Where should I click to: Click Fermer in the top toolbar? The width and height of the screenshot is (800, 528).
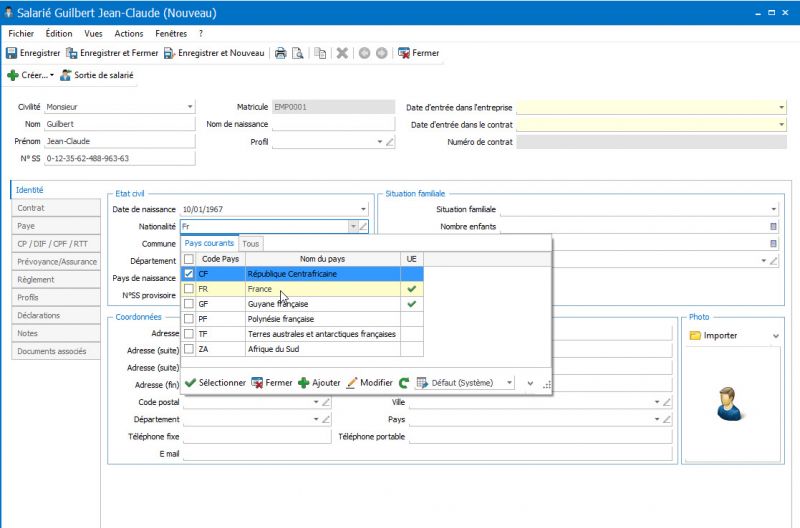pyautogui.click(x=419, y=53)
